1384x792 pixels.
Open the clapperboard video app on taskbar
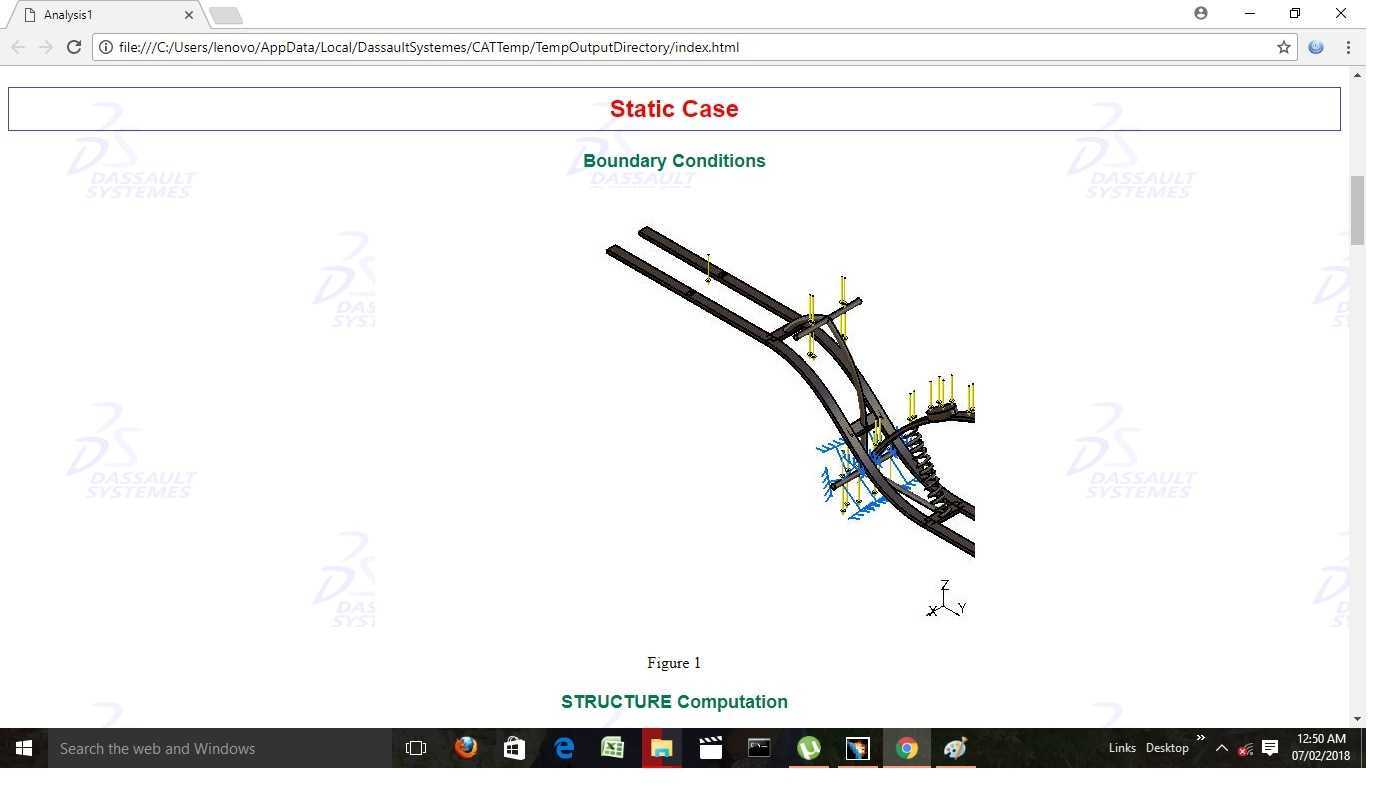click(x=710, y=748)
